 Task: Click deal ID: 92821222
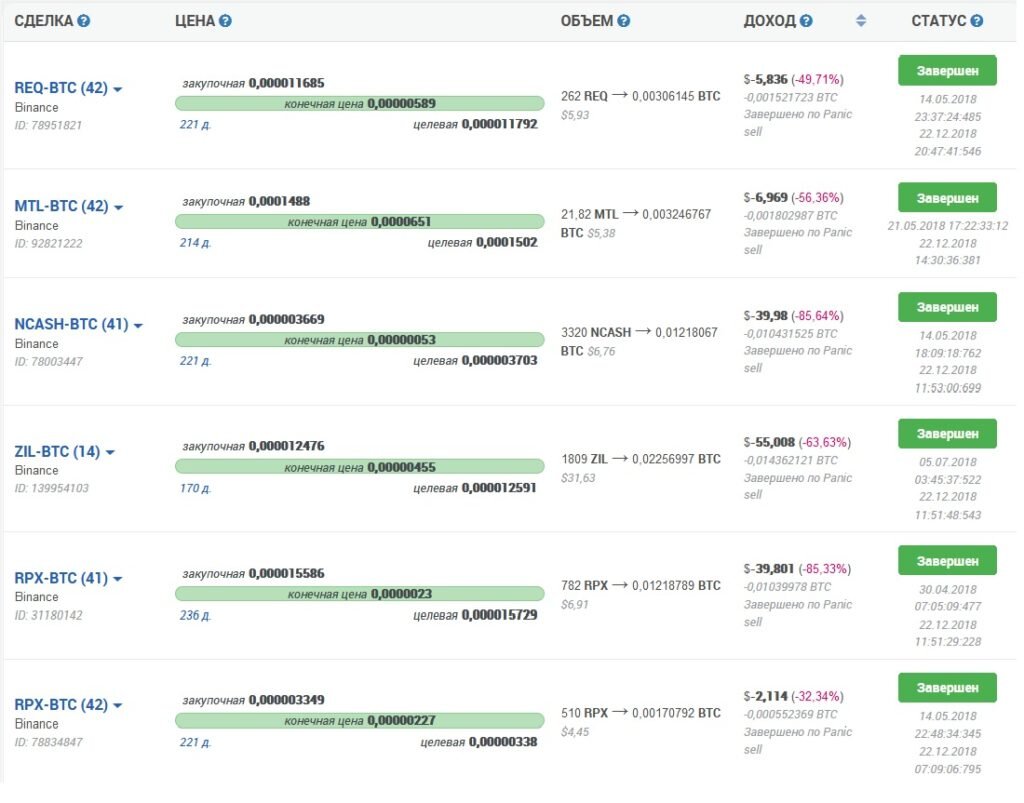(48, 244)
